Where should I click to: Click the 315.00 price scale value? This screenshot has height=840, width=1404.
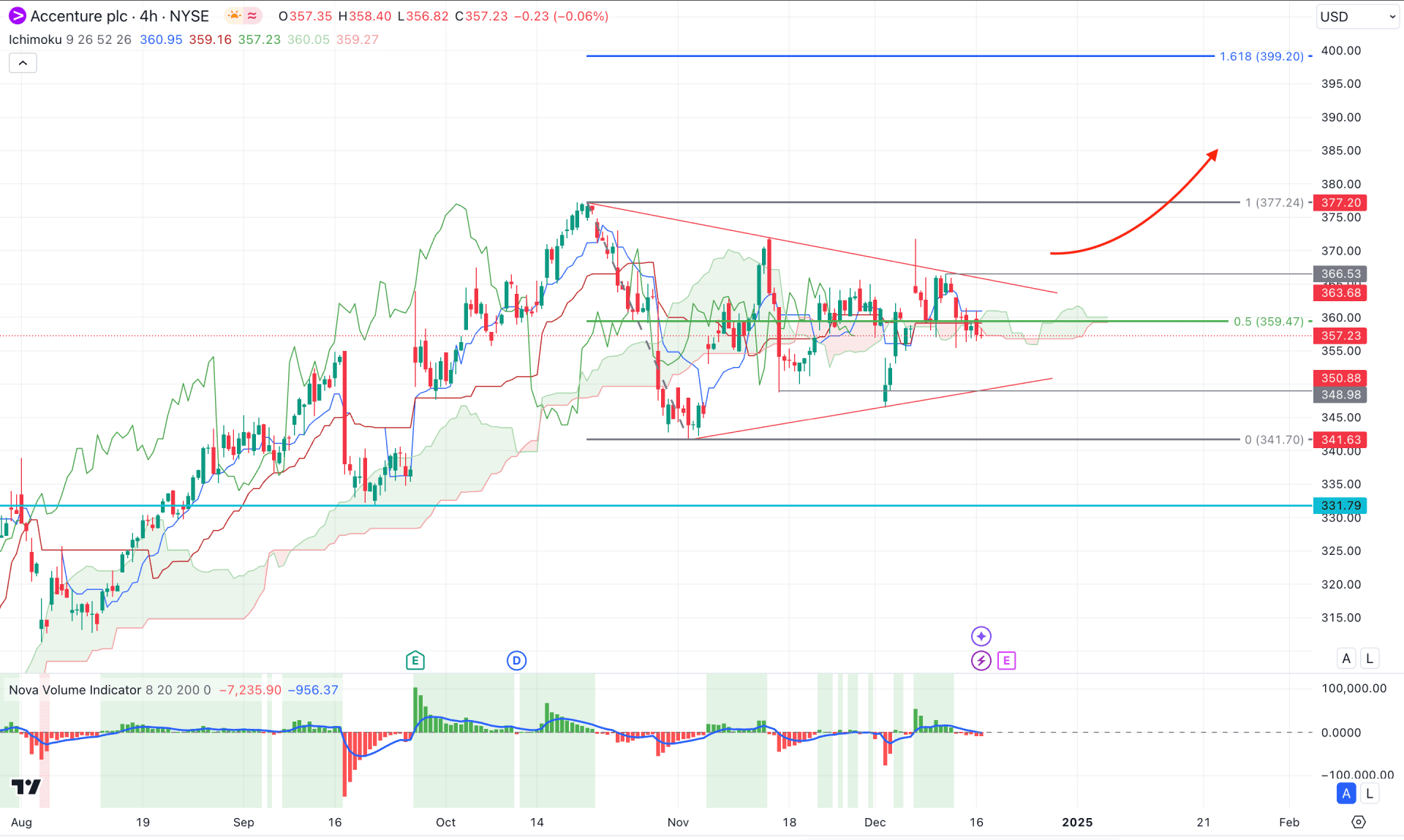pyautogui.click(x=1341, y=618)
